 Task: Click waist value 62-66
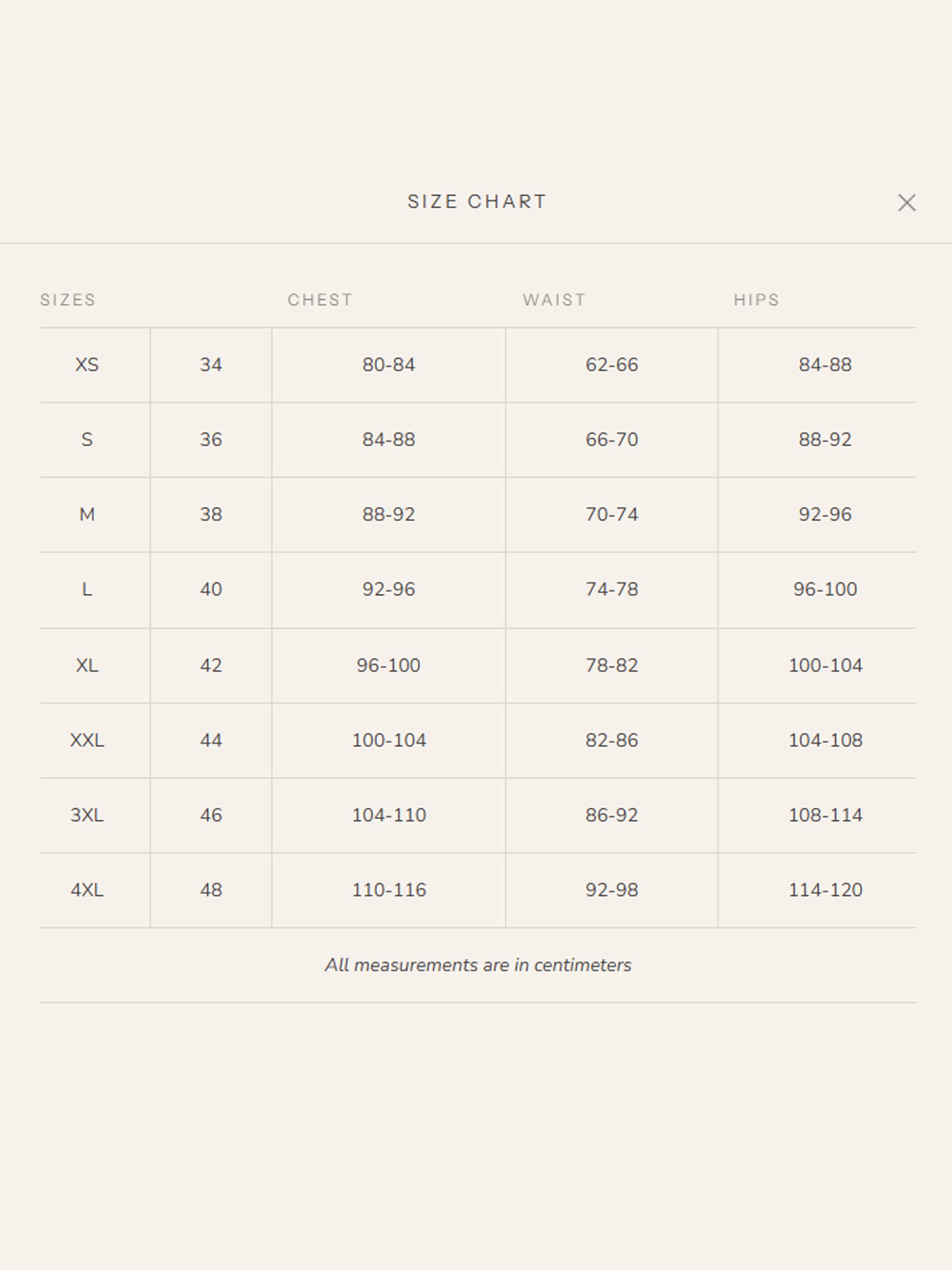coord(611,365)
